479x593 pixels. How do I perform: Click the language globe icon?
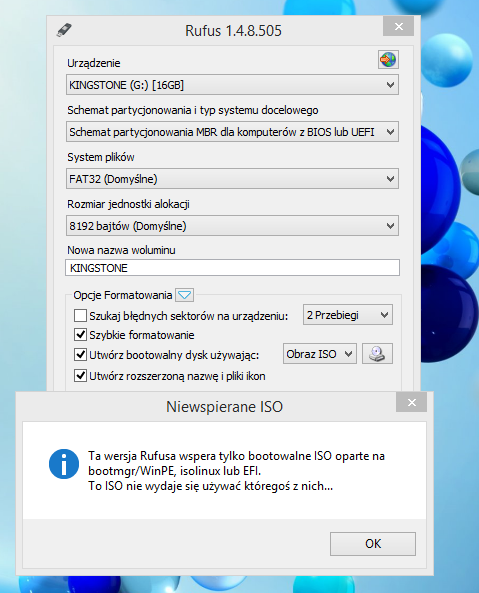point(388,59)
